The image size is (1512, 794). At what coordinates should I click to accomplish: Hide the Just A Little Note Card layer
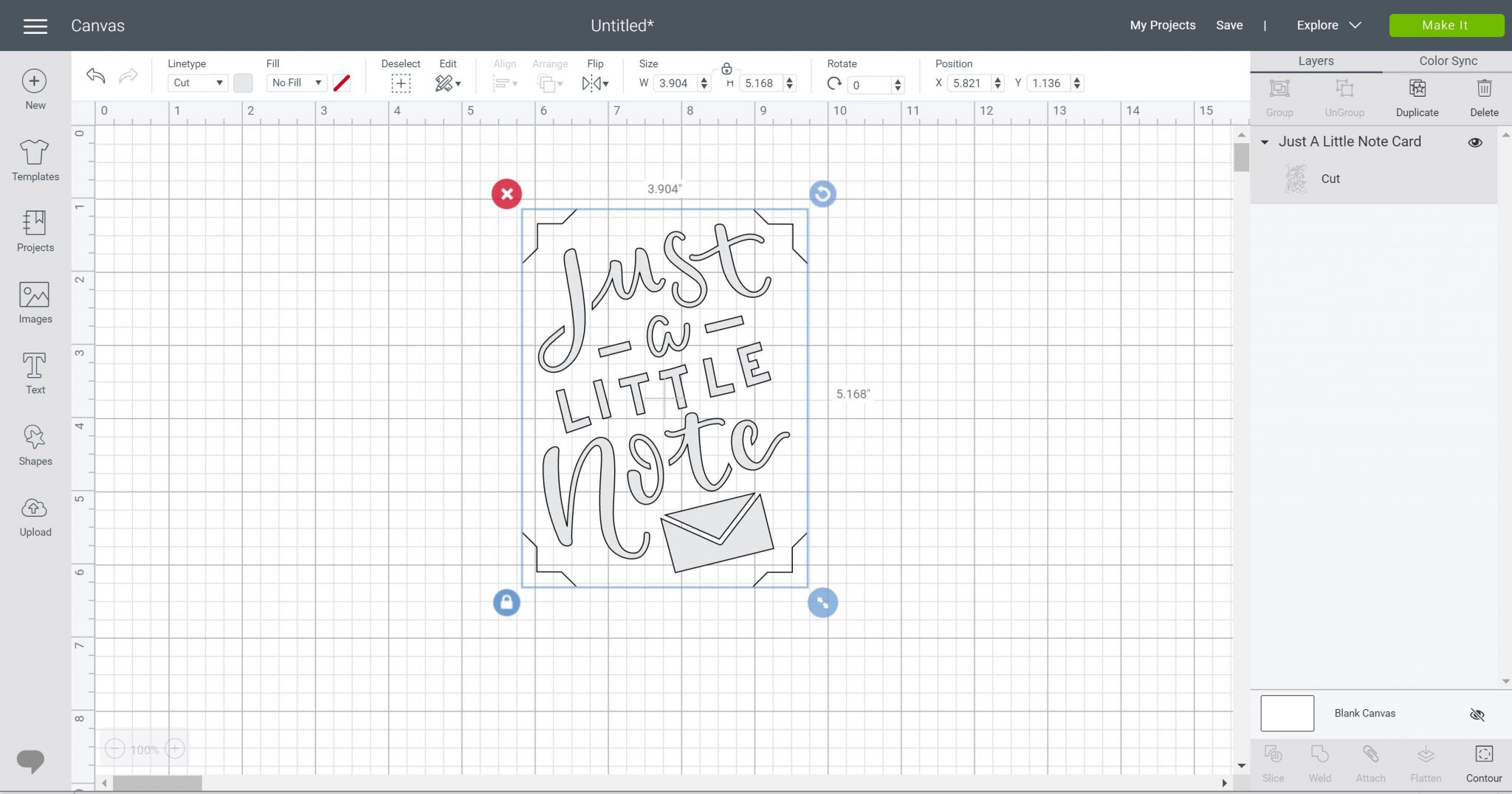click(1475, 142)
